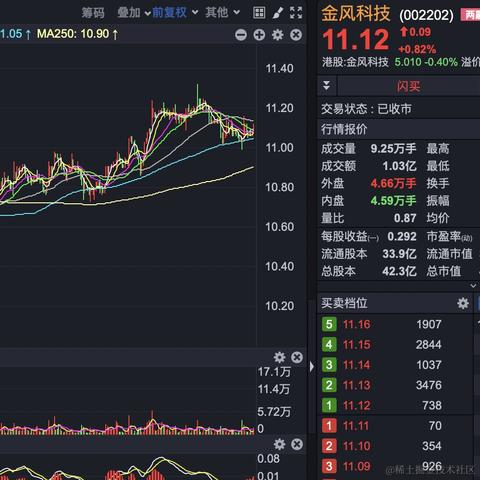Click buy level 2 volume 354

click(x=432, y=446)
